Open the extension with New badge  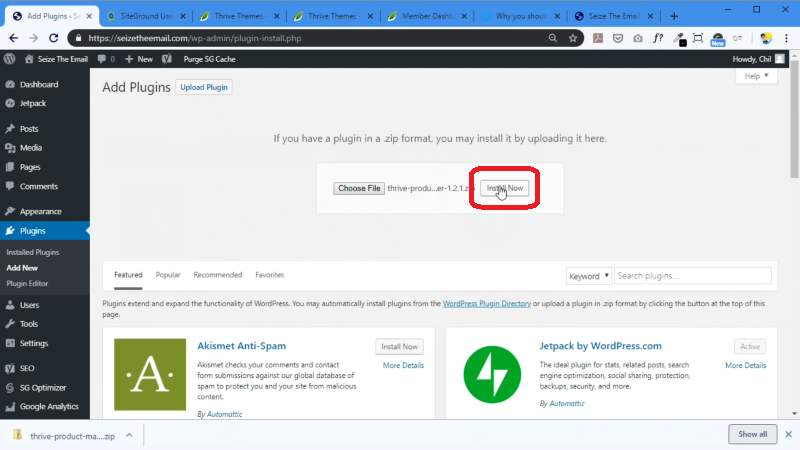[x=718, y=39]
